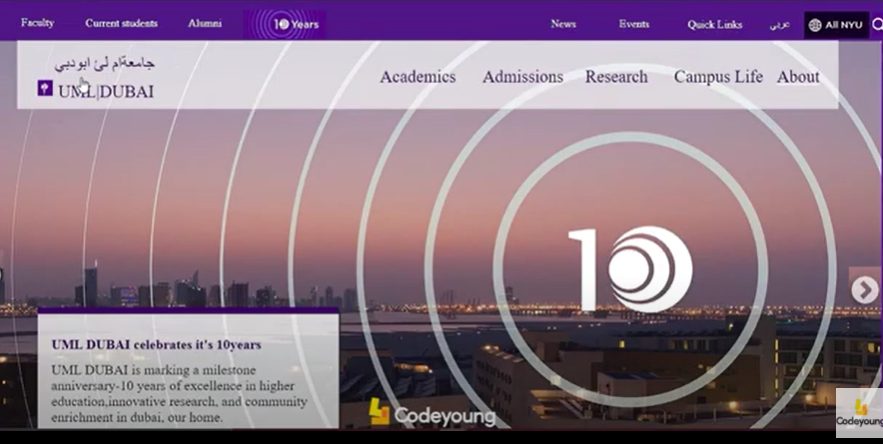Click the Codeyoung logo at bottom center

point(432,414)
